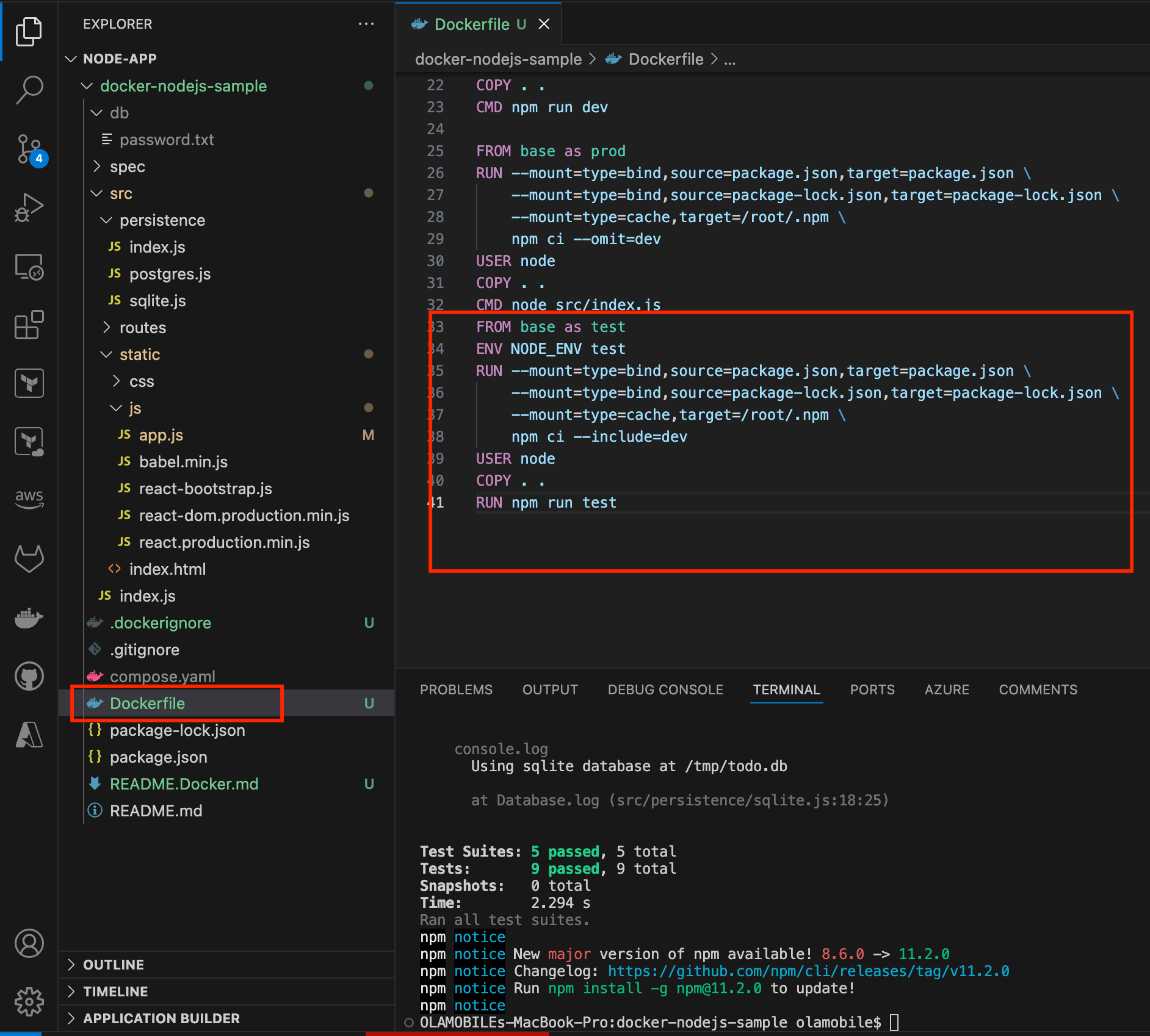
Task: Open Source Control view with 4 badge
Action: coord(31,149)
